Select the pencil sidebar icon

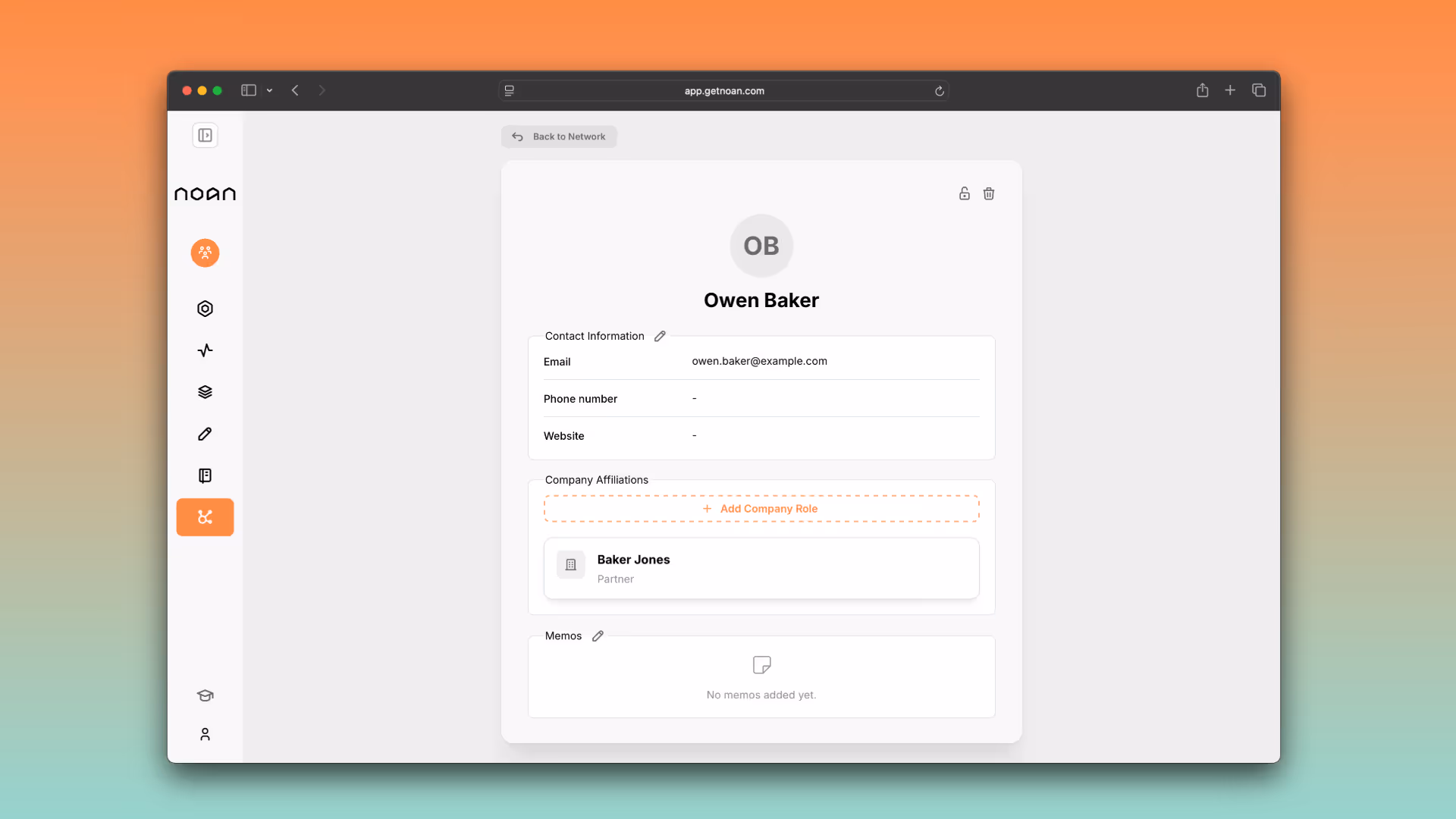point(205,434)
